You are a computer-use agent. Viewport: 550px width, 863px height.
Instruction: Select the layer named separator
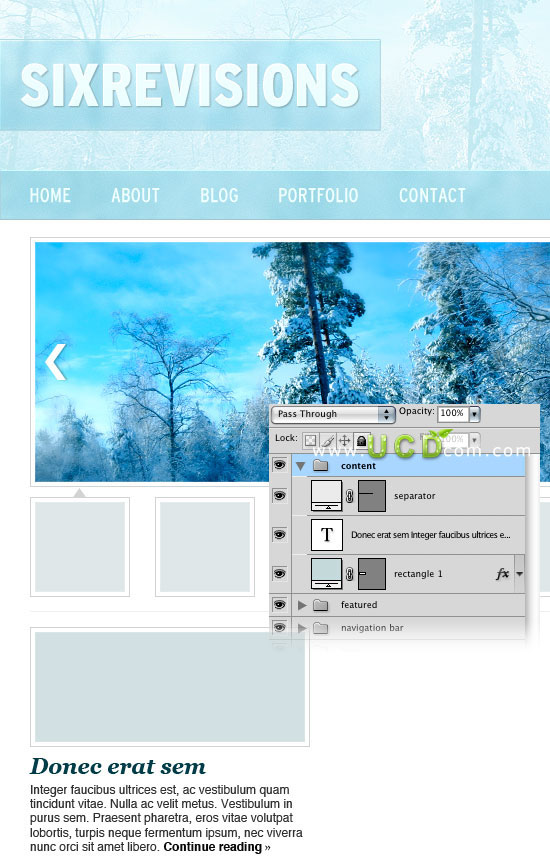click(x=415, y=496)
